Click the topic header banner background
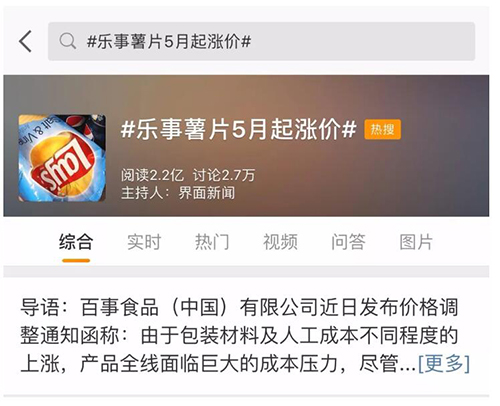This screenshot has width=500, height=406. pyautogui.click(x=246, y=146)
